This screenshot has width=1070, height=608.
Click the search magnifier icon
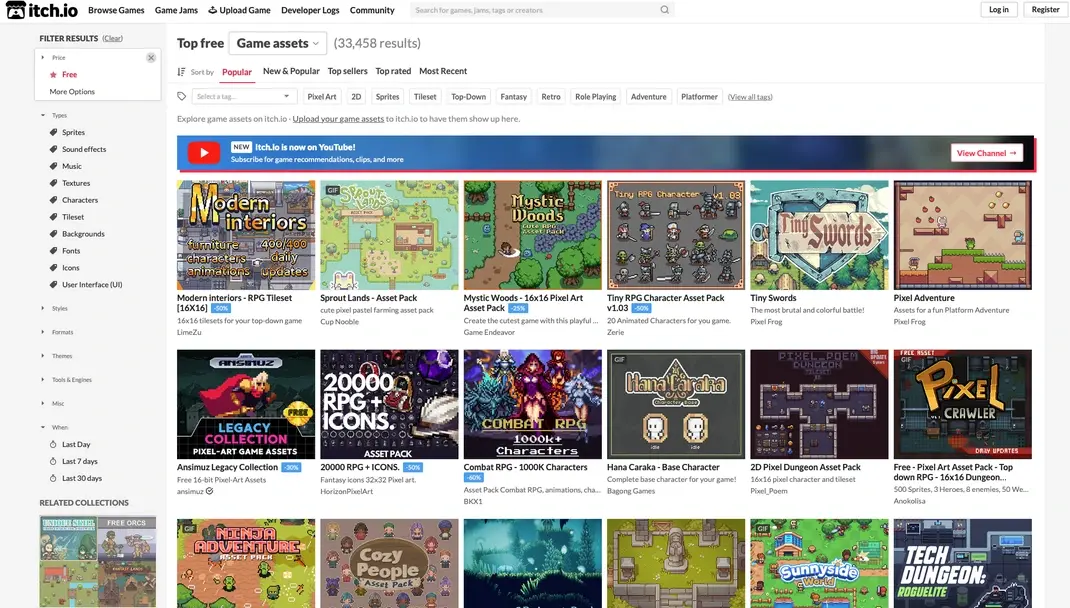coord(665,9)
